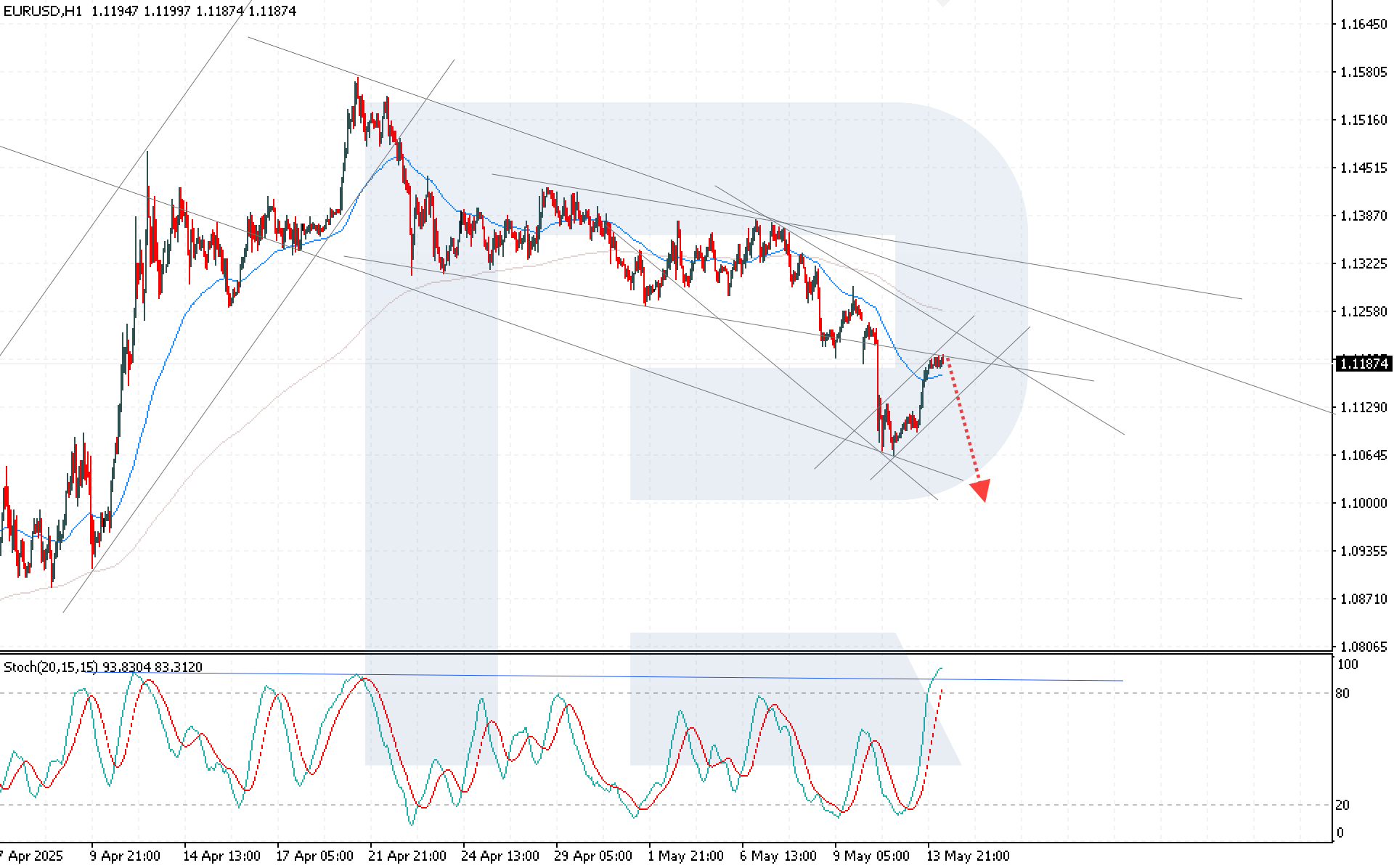The height and width of the screenshot is (868, 1394).
Task: Click the 1.11290 price axis label
Action: pyautogui.click(x=1364, y=407)
